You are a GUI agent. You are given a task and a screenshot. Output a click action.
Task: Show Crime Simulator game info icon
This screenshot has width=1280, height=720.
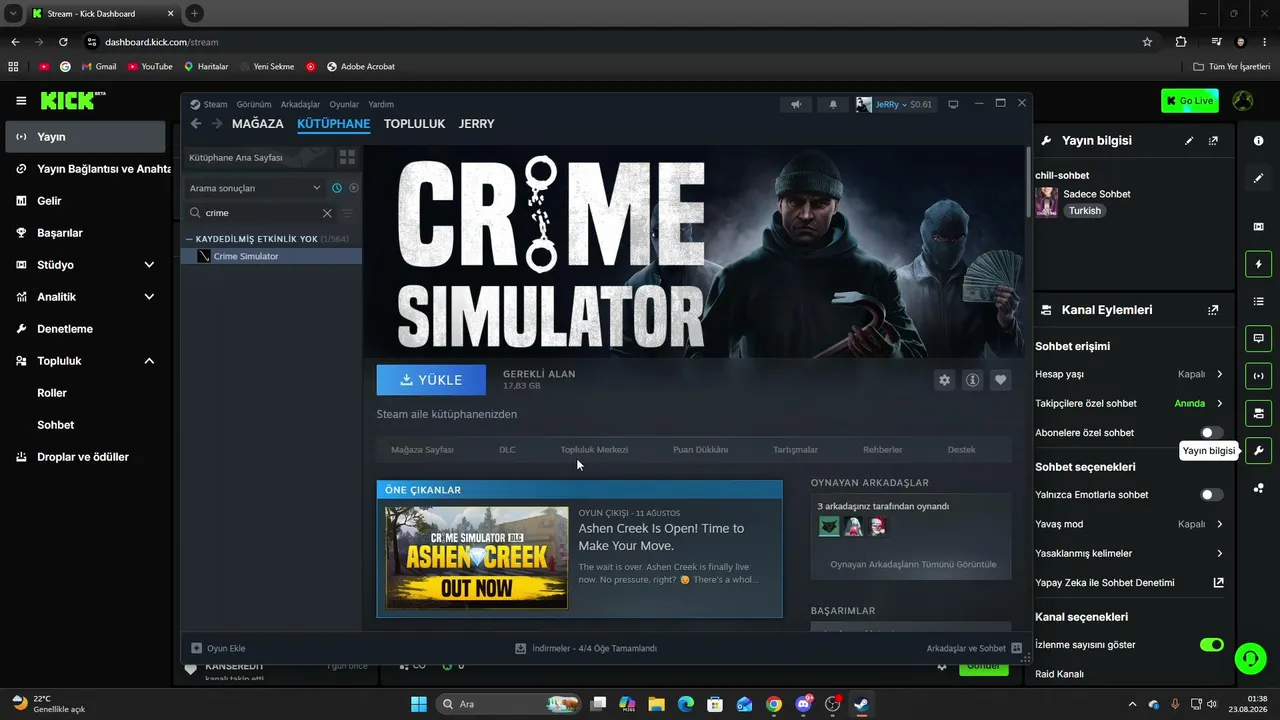point(972,380)
